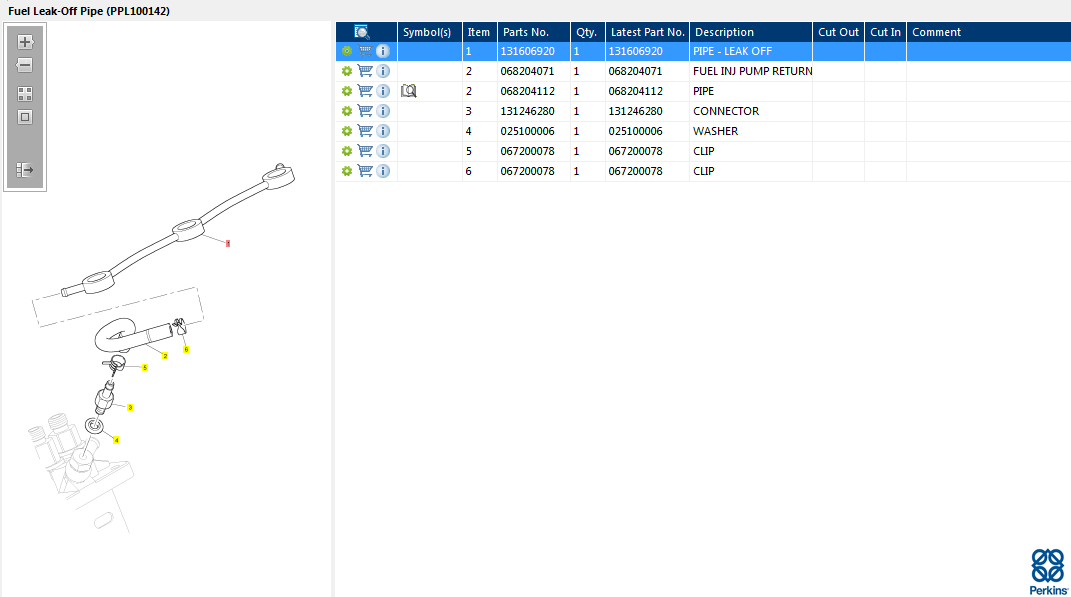
Task: Add item 6 CLIP to cart
Action: point(365,171)
